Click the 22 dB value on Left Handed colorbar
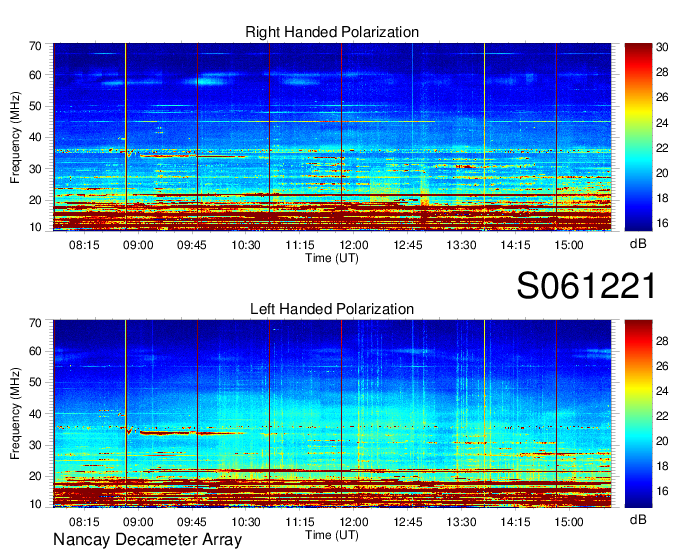 662,416
